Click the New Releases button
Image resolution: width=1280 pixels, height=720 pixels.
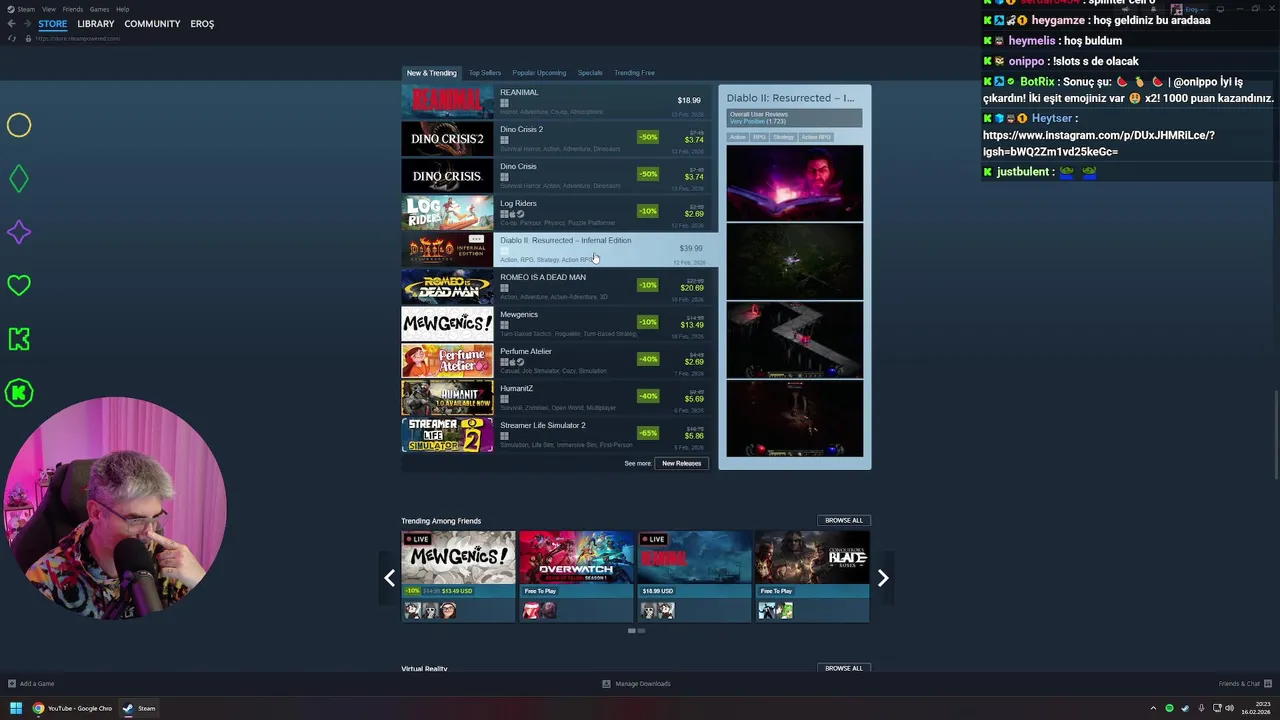point(681,463)
